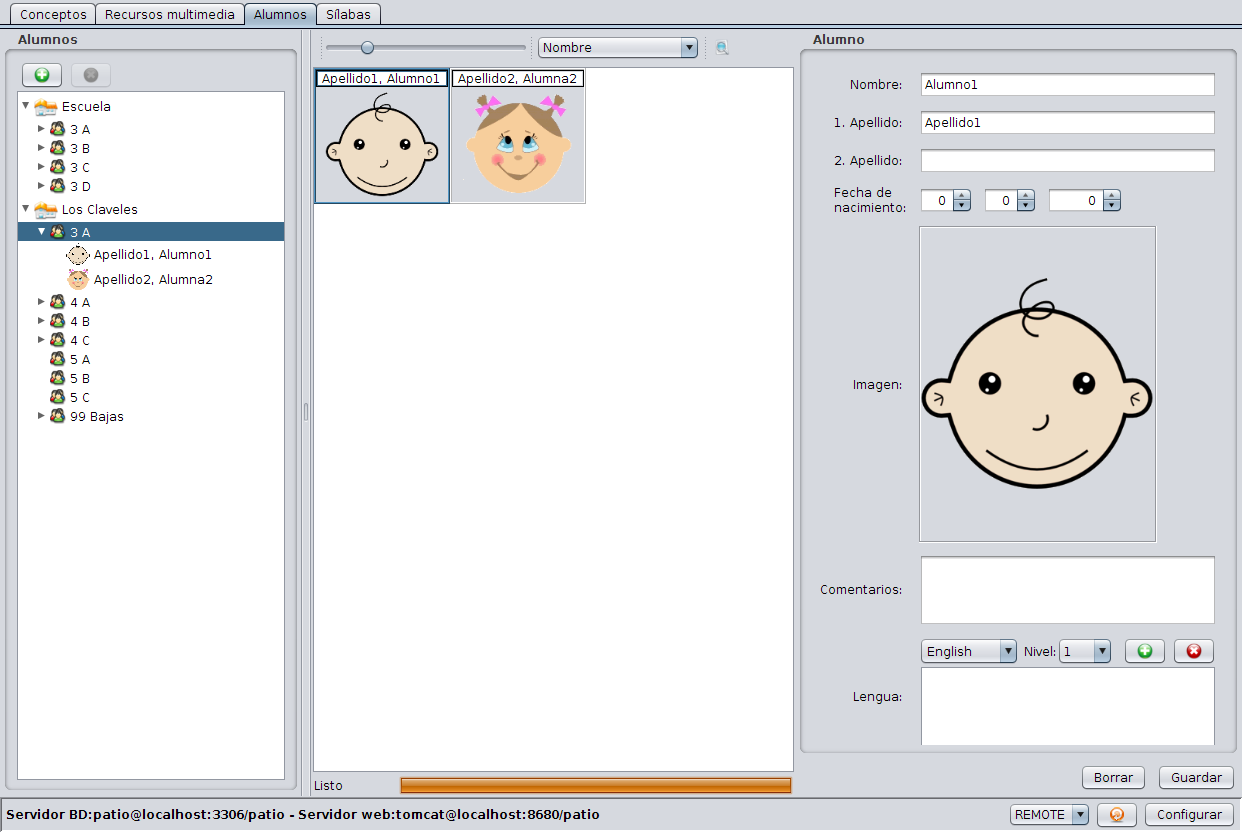This screenshot has width=1242, height=832.
Task: Remove language with red cross icon
Action: tap(1194, 651)
